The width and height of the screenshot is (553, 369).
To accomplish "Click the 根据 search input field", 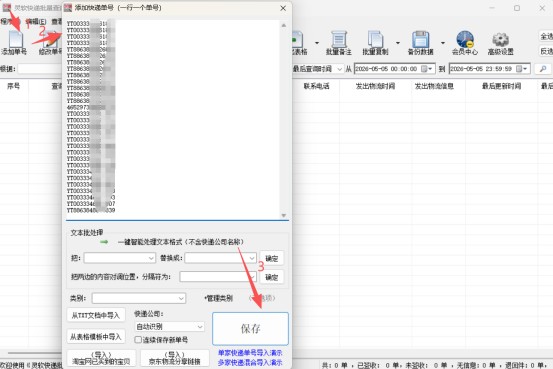I will coord(40,69).
